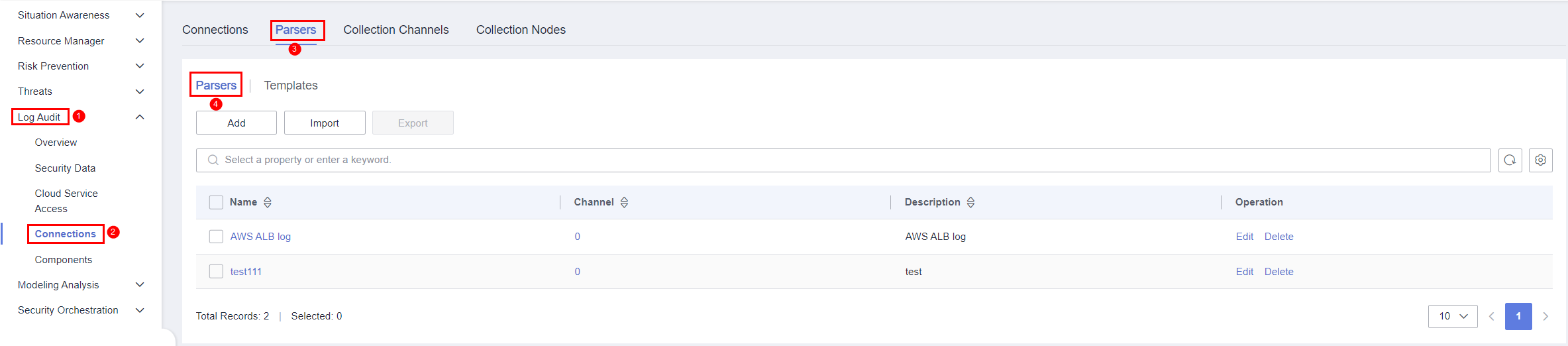Open Security Data in sidebar

click(65, 168)
